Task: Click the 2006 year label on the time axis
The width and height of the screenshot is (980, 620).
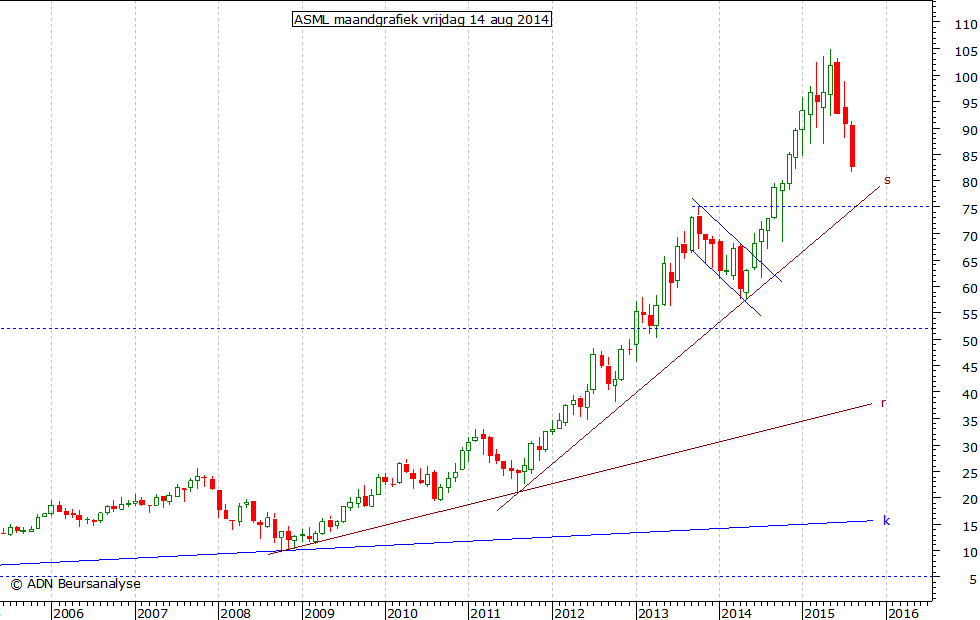Action: pos(68,613)
